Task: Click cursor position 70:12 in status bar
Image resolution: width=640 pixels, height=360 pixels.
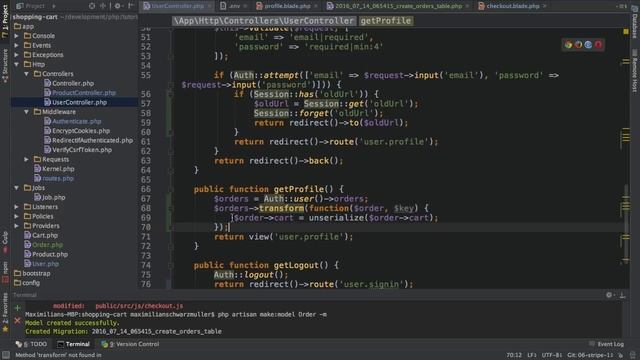Action: [x=514, y=355]
